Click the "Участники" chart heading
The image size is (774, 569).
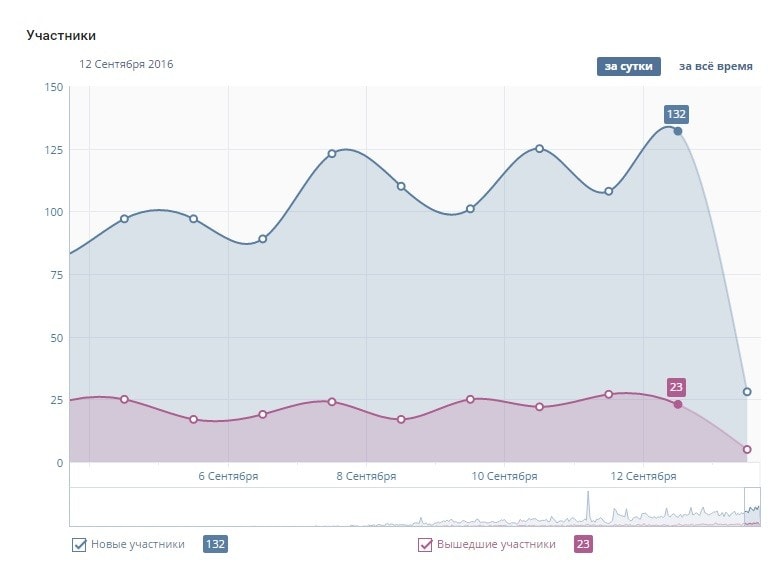[x=61, y=36]
